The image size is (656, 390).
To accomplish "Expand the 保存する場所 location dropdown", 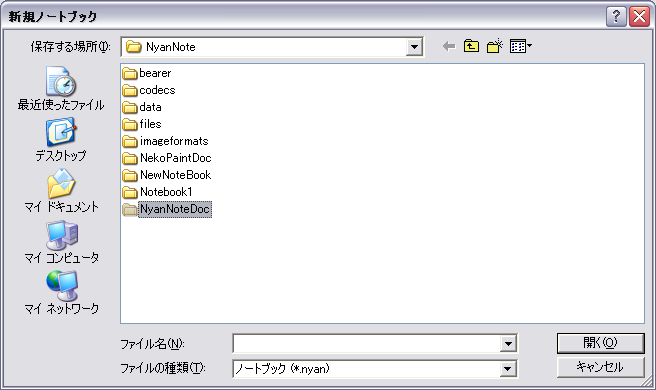I will click(x=414, y=46).
